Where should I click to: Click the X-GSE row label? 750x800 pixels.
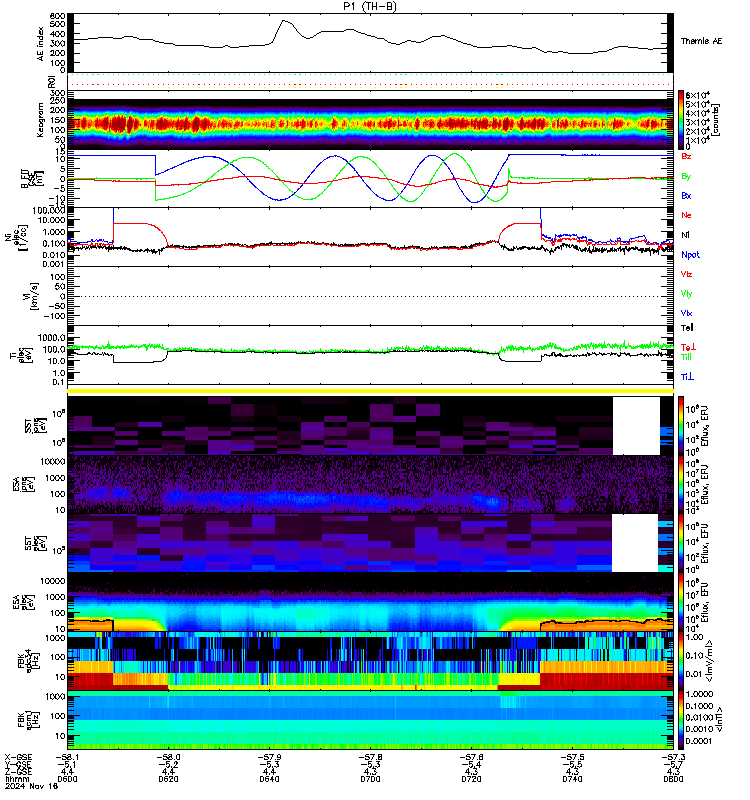pyautogui.click(x=18, y=758)
